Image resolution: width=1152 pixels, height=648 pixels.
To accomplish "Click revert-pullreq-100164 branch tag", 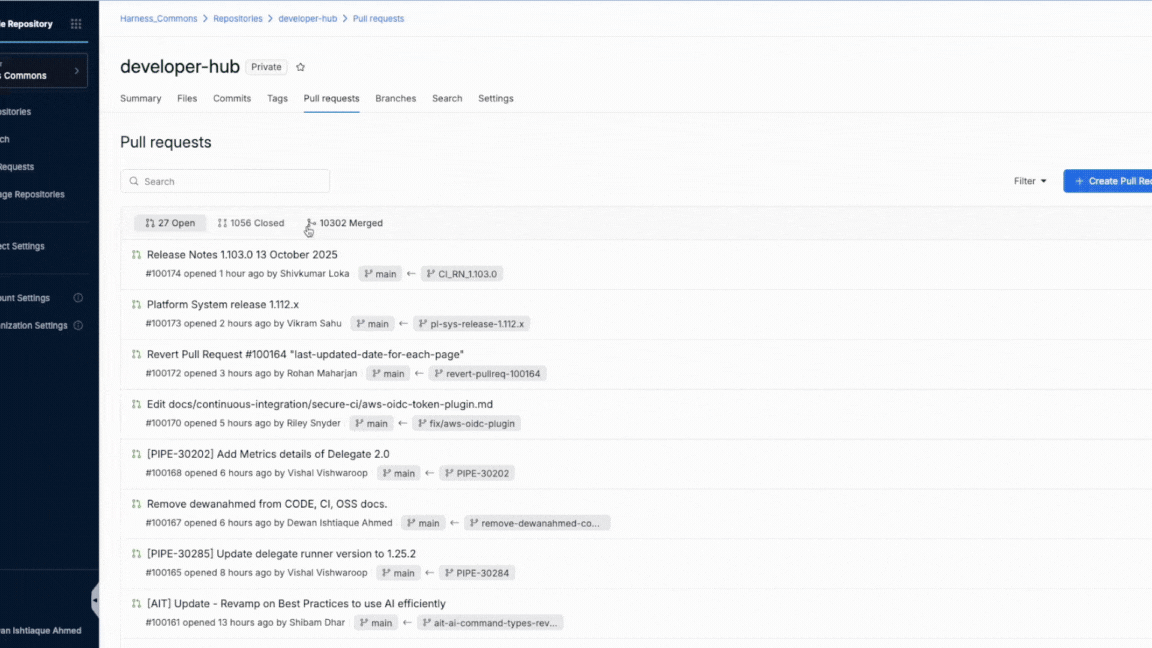I will point(487,374).
